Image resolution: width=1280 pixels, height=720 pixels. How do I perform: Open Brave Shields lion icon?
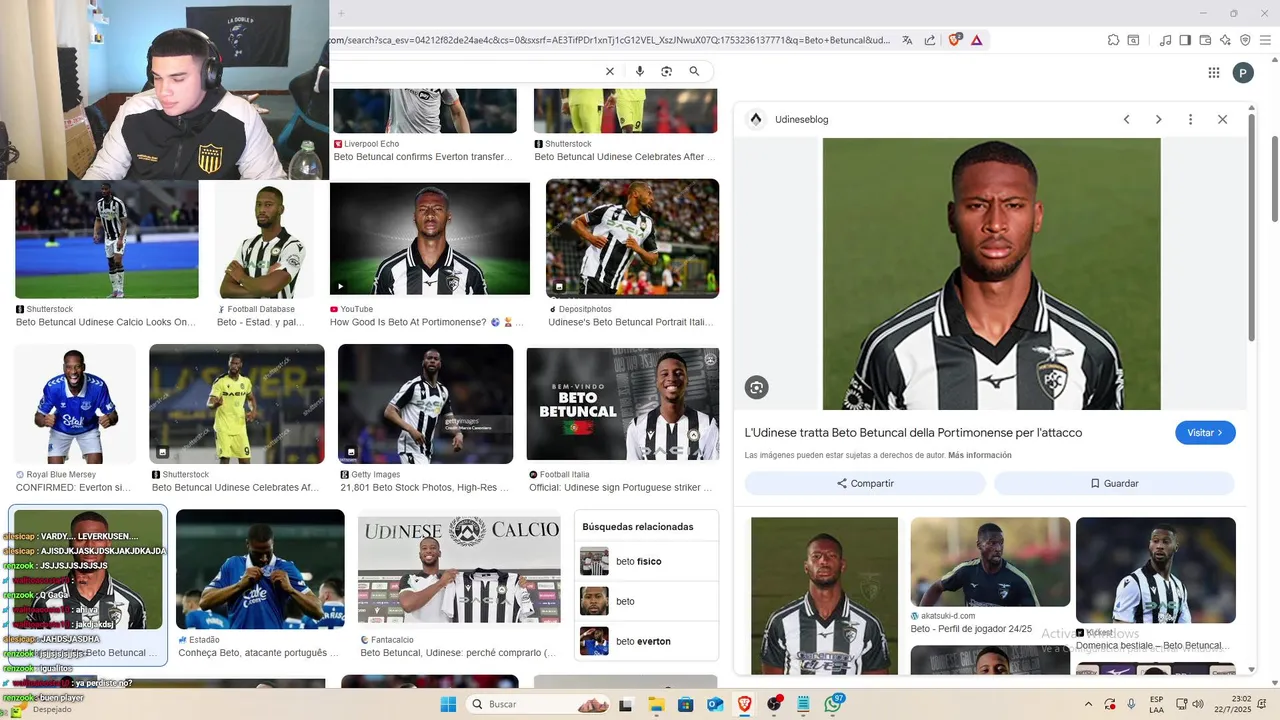pos(954,40)
